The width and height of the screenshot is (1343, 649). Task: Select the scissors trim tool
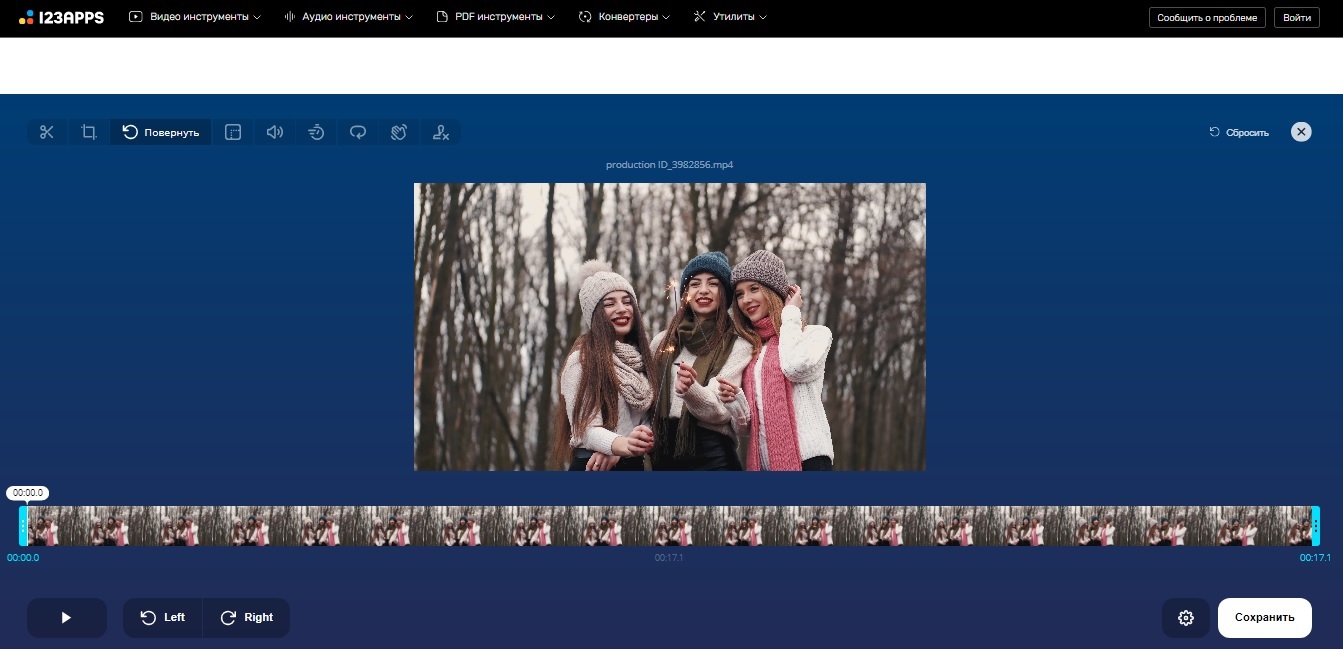click(46, 132)
